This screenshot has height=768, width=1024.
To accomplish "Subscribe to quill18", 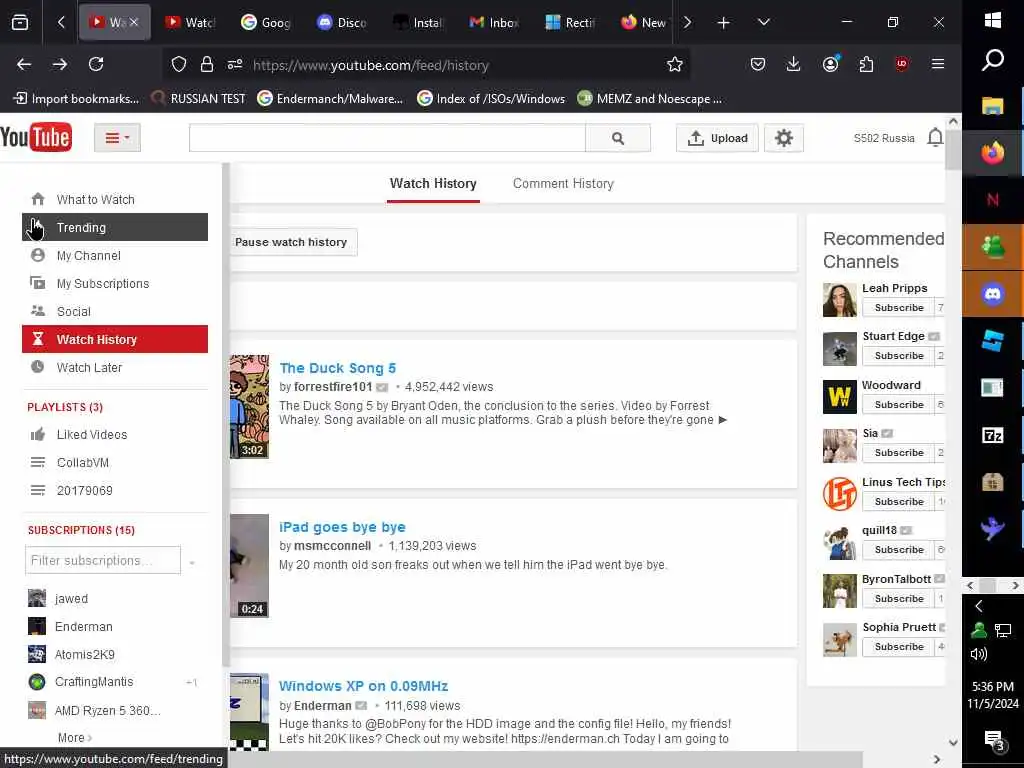I will point(898,550).
